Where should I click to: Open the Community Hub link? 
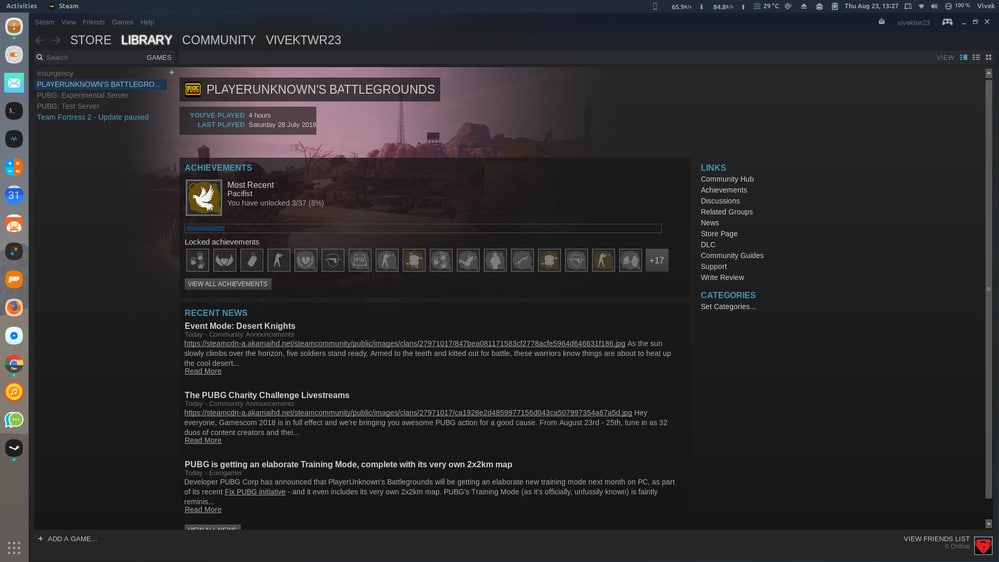(727, 179)
